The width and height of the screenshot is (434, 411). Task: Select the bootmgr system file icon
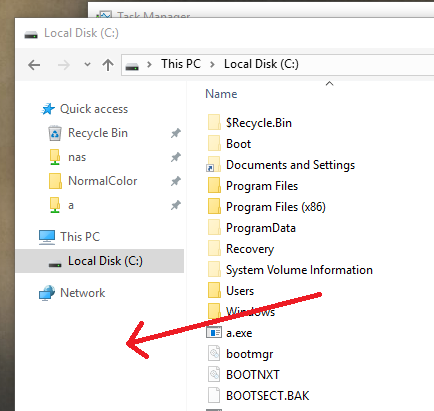coord(214,353)
